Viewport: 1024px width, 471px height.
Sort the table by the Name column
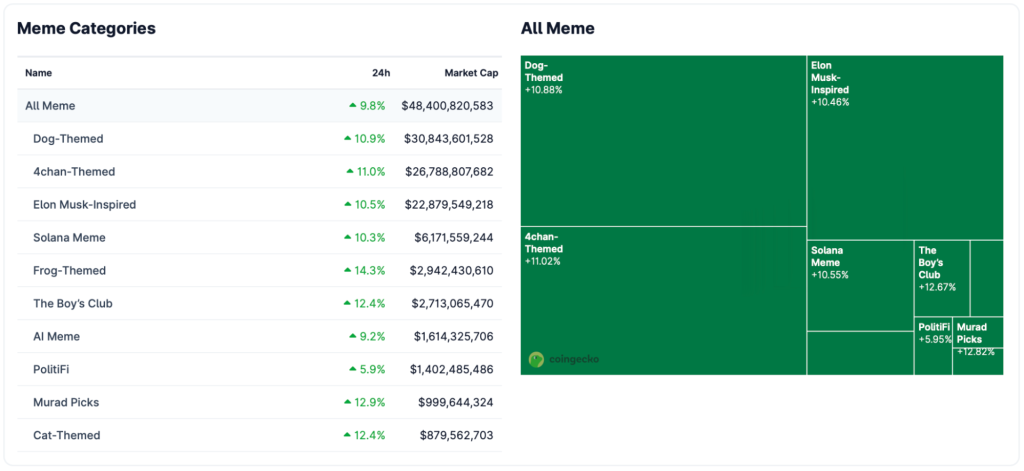click(x=38, y=73)
